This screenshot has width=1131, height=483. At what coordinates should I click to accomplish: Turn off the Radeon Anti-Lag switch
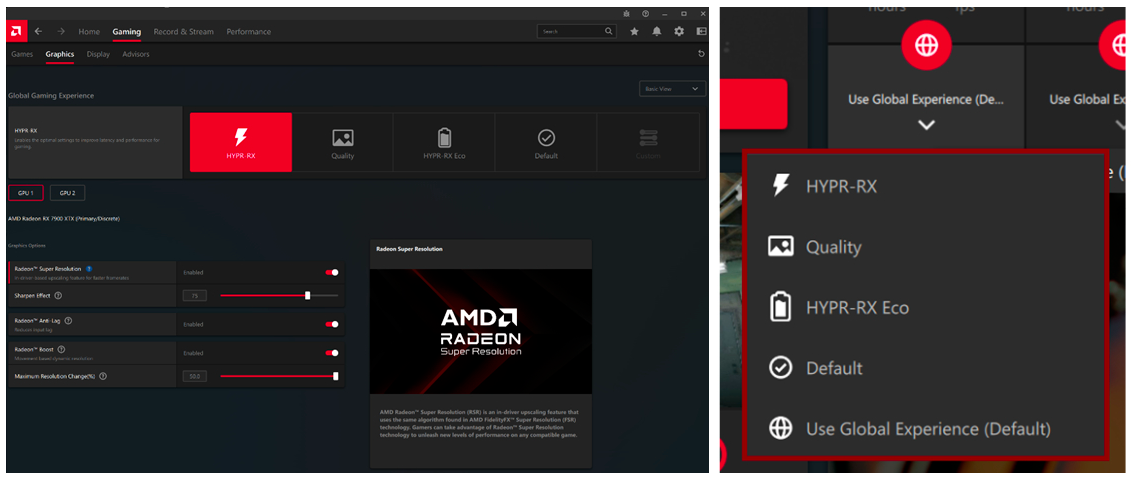(332, 324)
